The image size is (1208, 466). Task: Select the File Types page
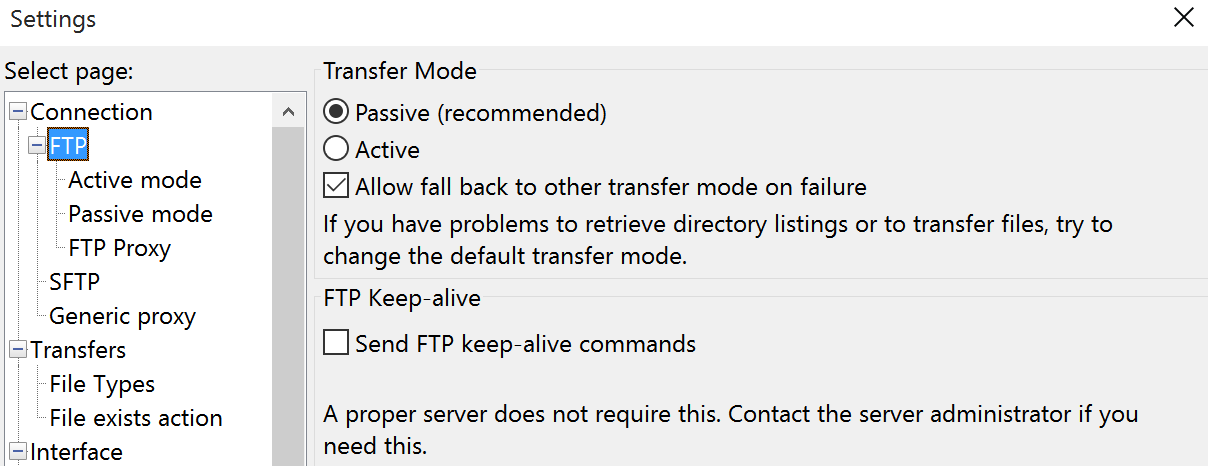coord(102,384)
